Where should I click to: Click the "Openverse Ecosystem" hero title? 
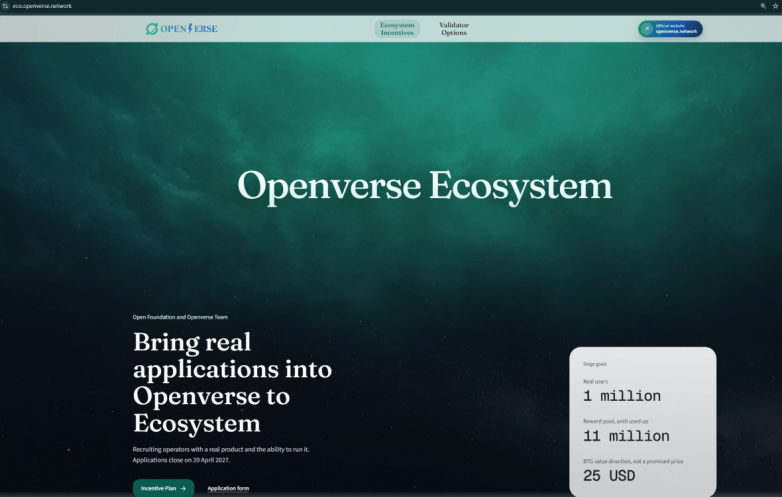(424, 186)
